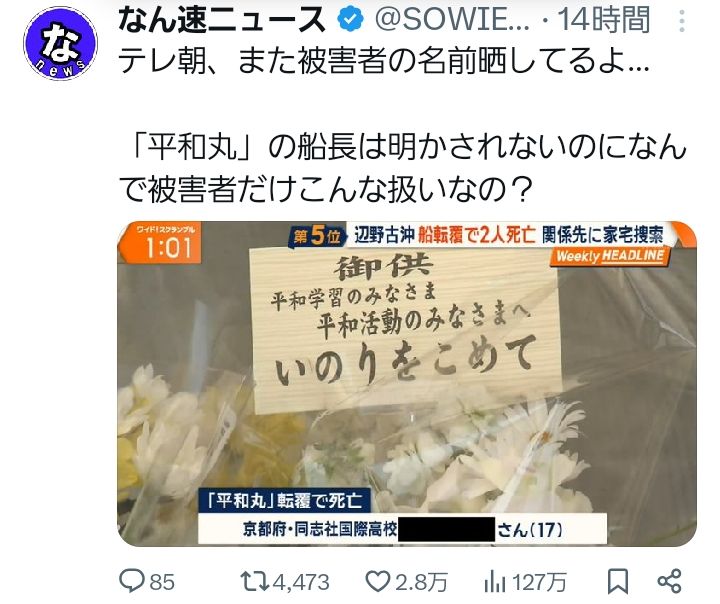Open the share icon
The height and width of the screenshot is (604, 720).
tap(669, 581)
